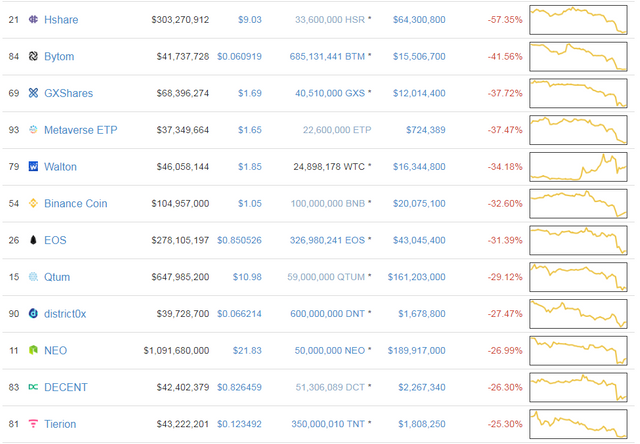Open Binance Coin price graph thumbnail
This screenshot has width=640, height=444.
(580, 203)
